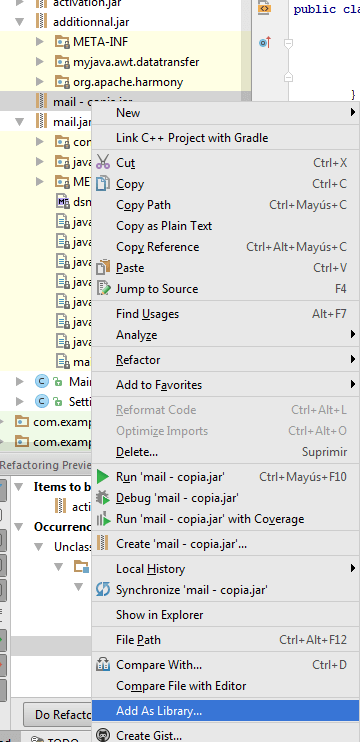Click the Paste clipboard icon

point(103,268)
